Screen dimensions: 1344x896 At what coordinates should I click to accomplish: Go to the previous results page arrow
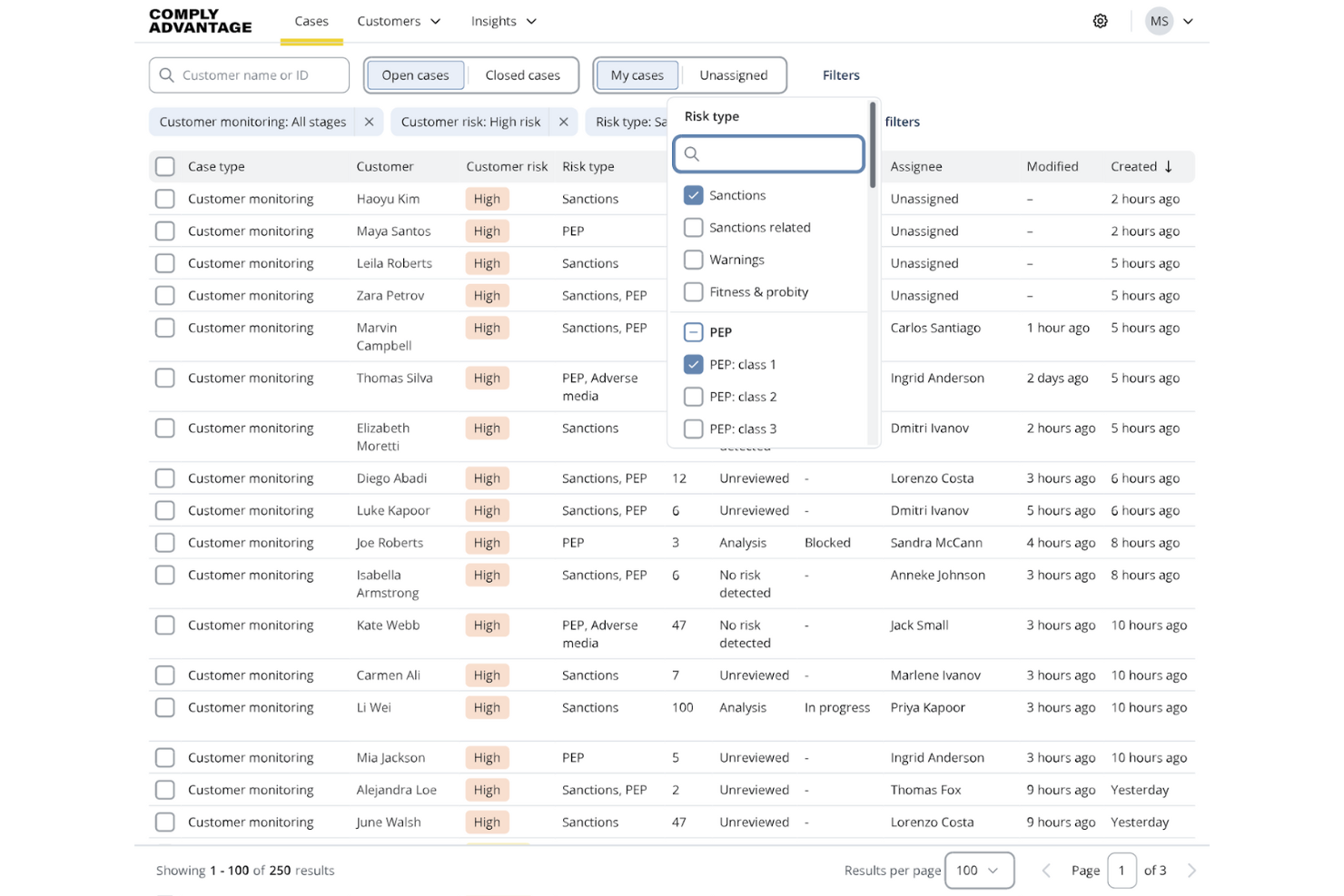pos(1046,871)
